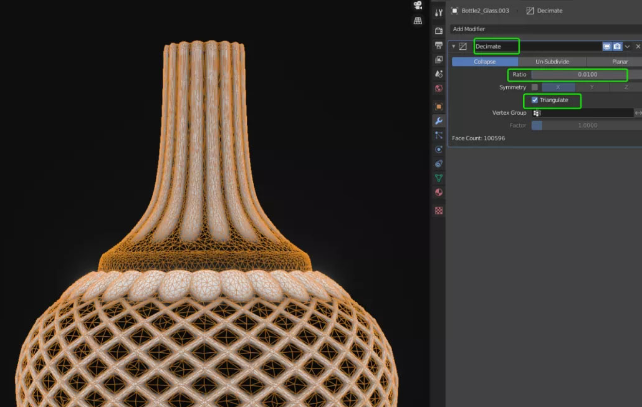Switch to Un-Subdivide decimate mode
642x407 pixels.
552,61
